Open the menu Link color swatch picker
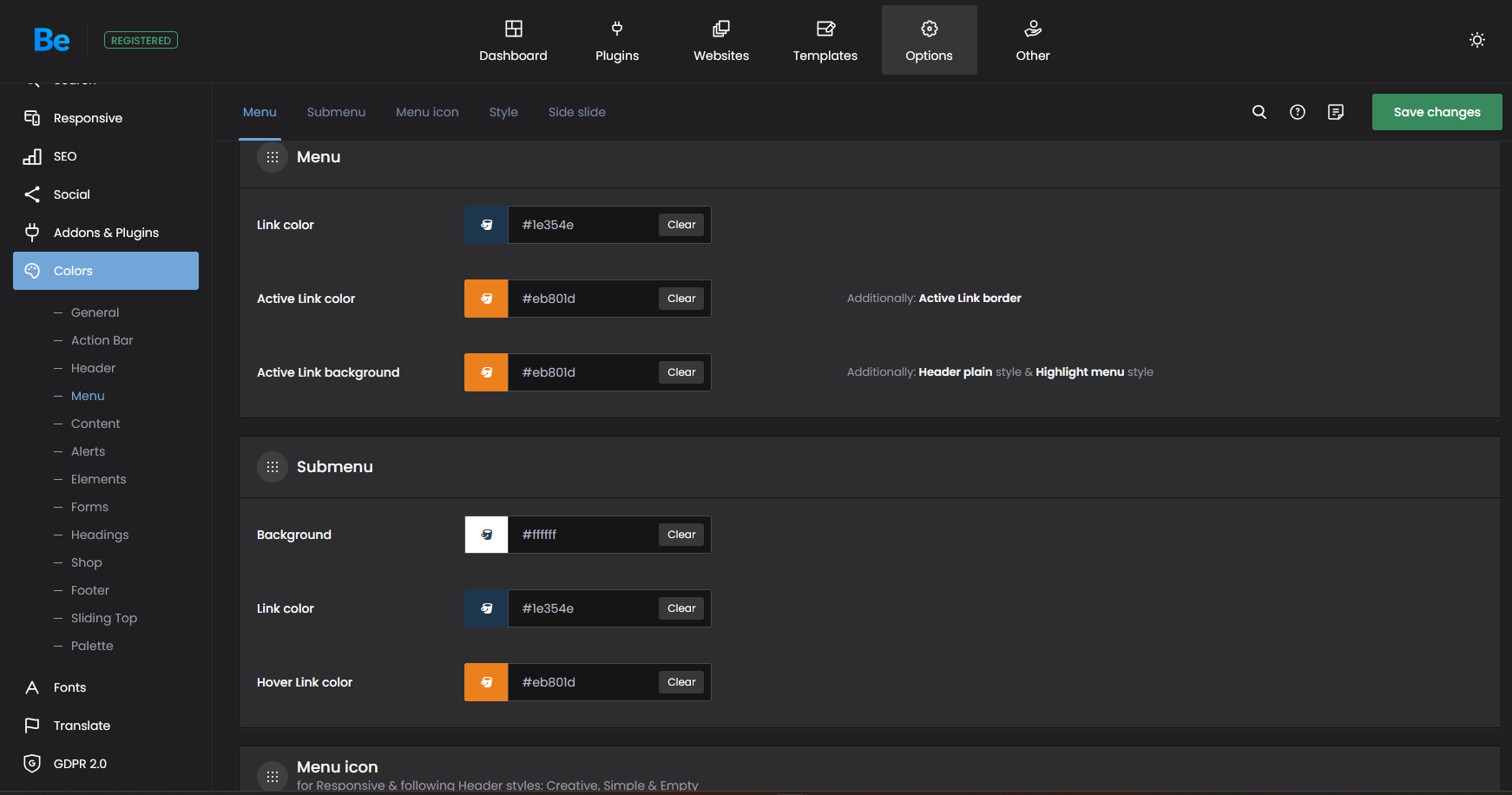This screenshot has width=1512, height=795. 486,225
